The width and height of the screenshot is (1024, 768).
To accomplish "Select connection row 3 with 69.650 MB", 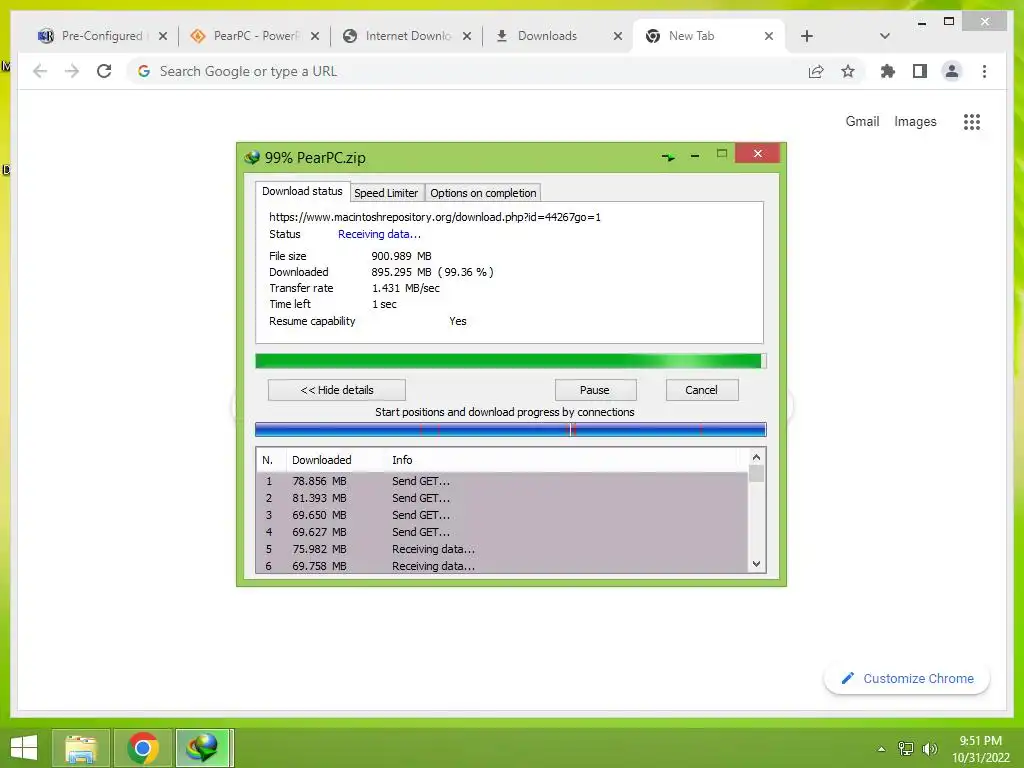I will [x=502, y=515].
